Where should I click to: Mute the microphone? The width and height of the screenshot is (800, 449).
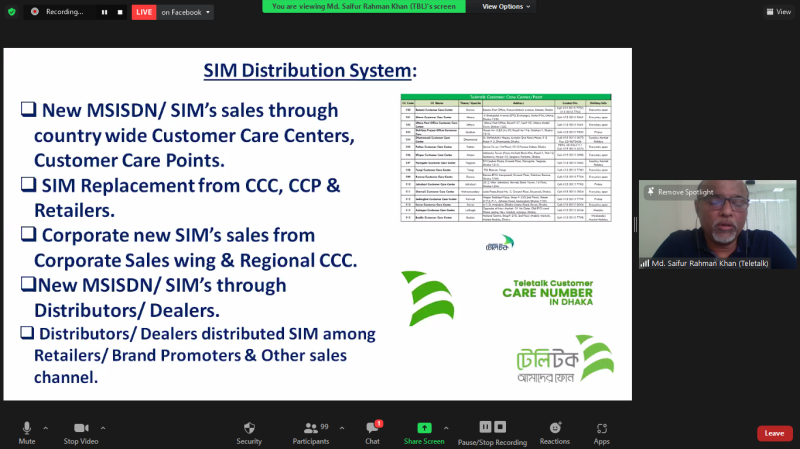pyautogui.click(x=26, y=428)
